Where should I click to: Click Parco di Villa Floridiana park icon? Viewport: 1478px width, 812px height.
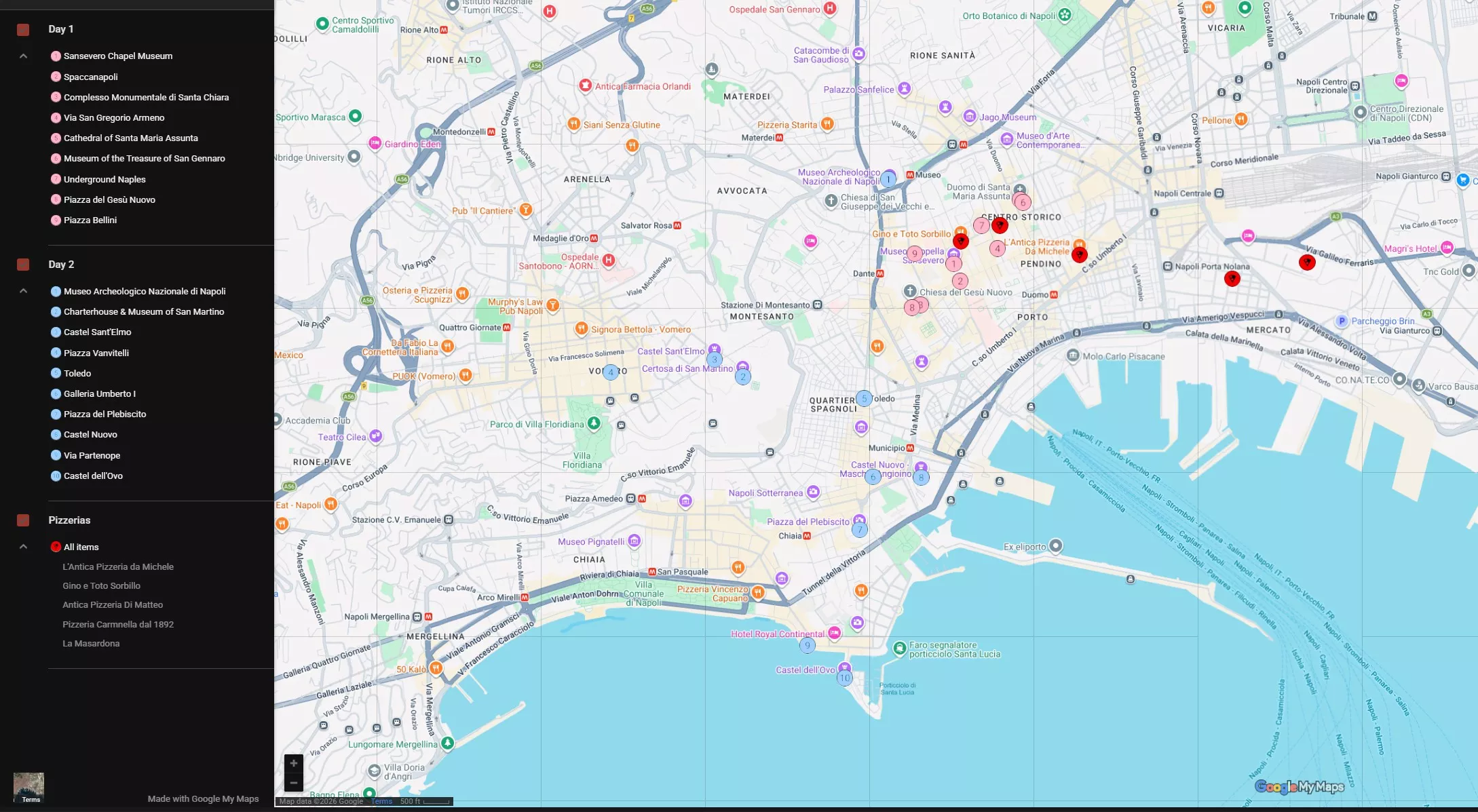[x=594, y=424]
